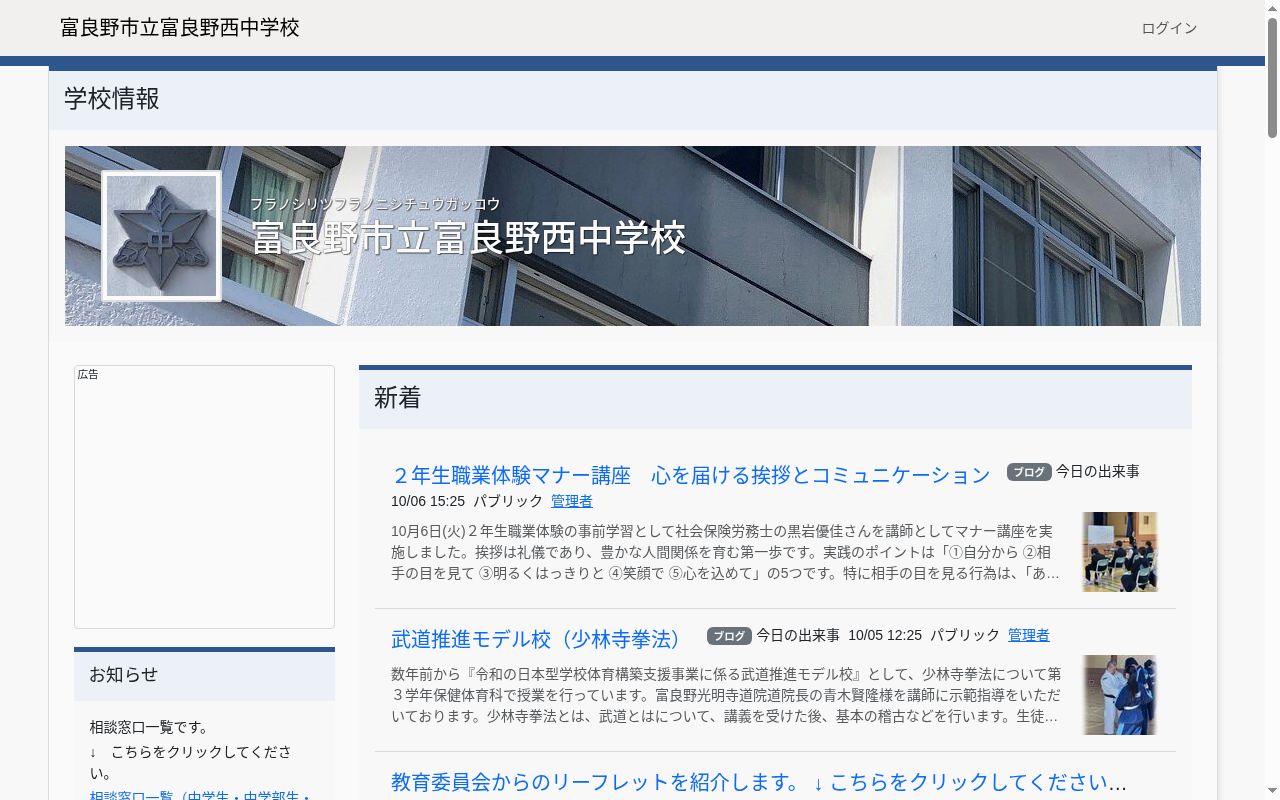Viewport: 1280px width, 800px height.
Task: Open the 少林寺拳法 article thumbnail photo
Action: (x=1120, y=695)
